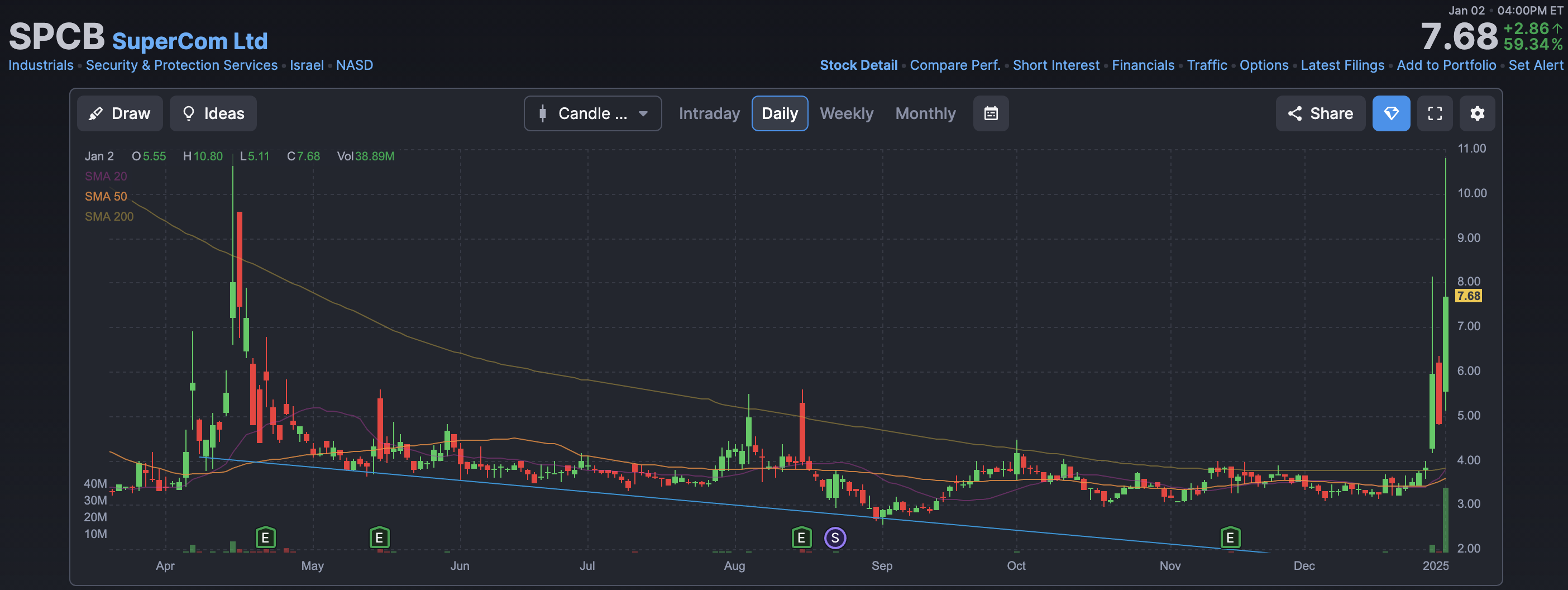Click the 59.34% percent change
The height and width of the screenshot is (590, 1568).
(x=1533, y=45)
